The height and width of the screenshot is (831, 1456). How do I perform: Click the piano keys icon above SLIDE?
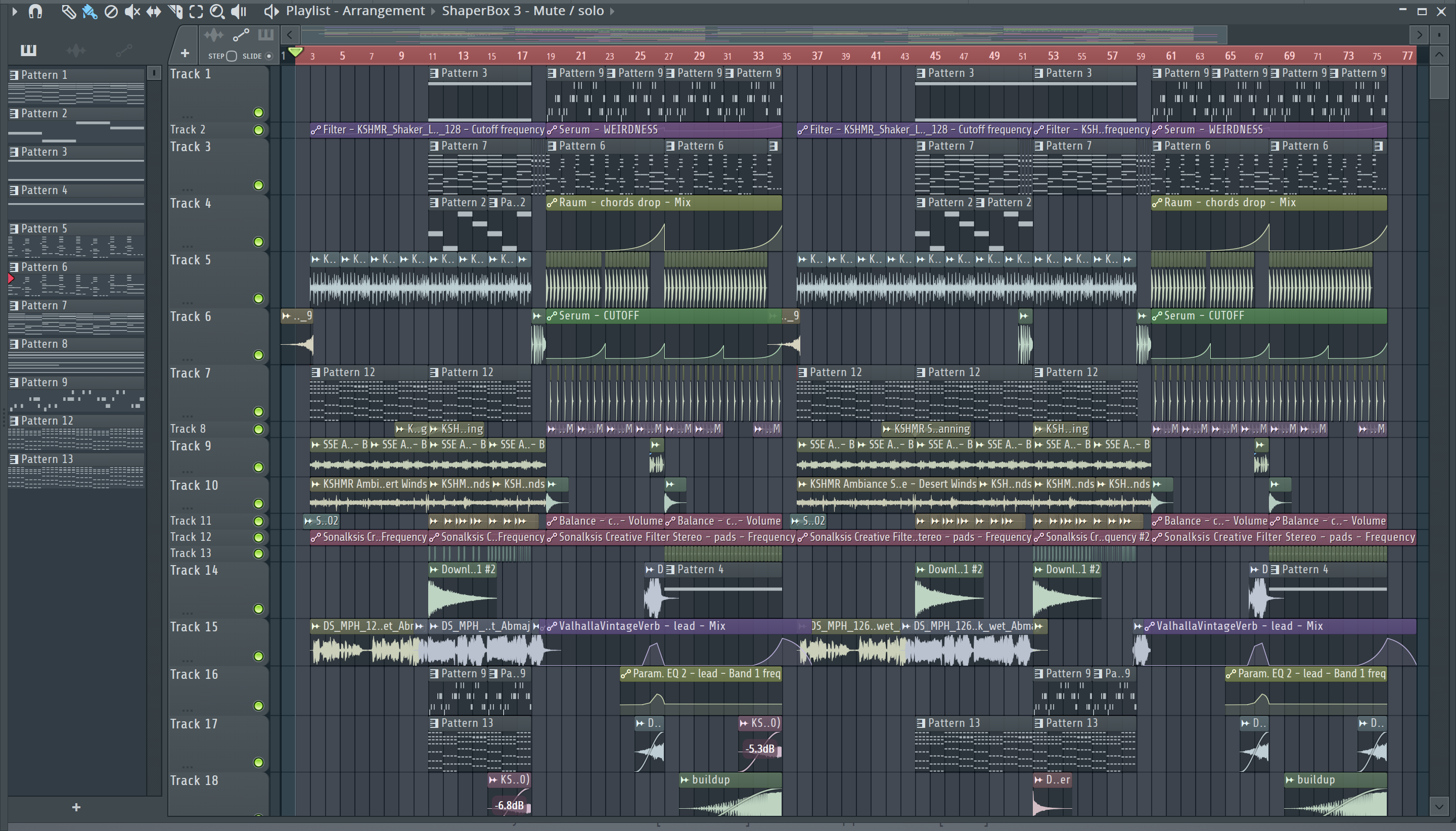[x=266, y=35]
